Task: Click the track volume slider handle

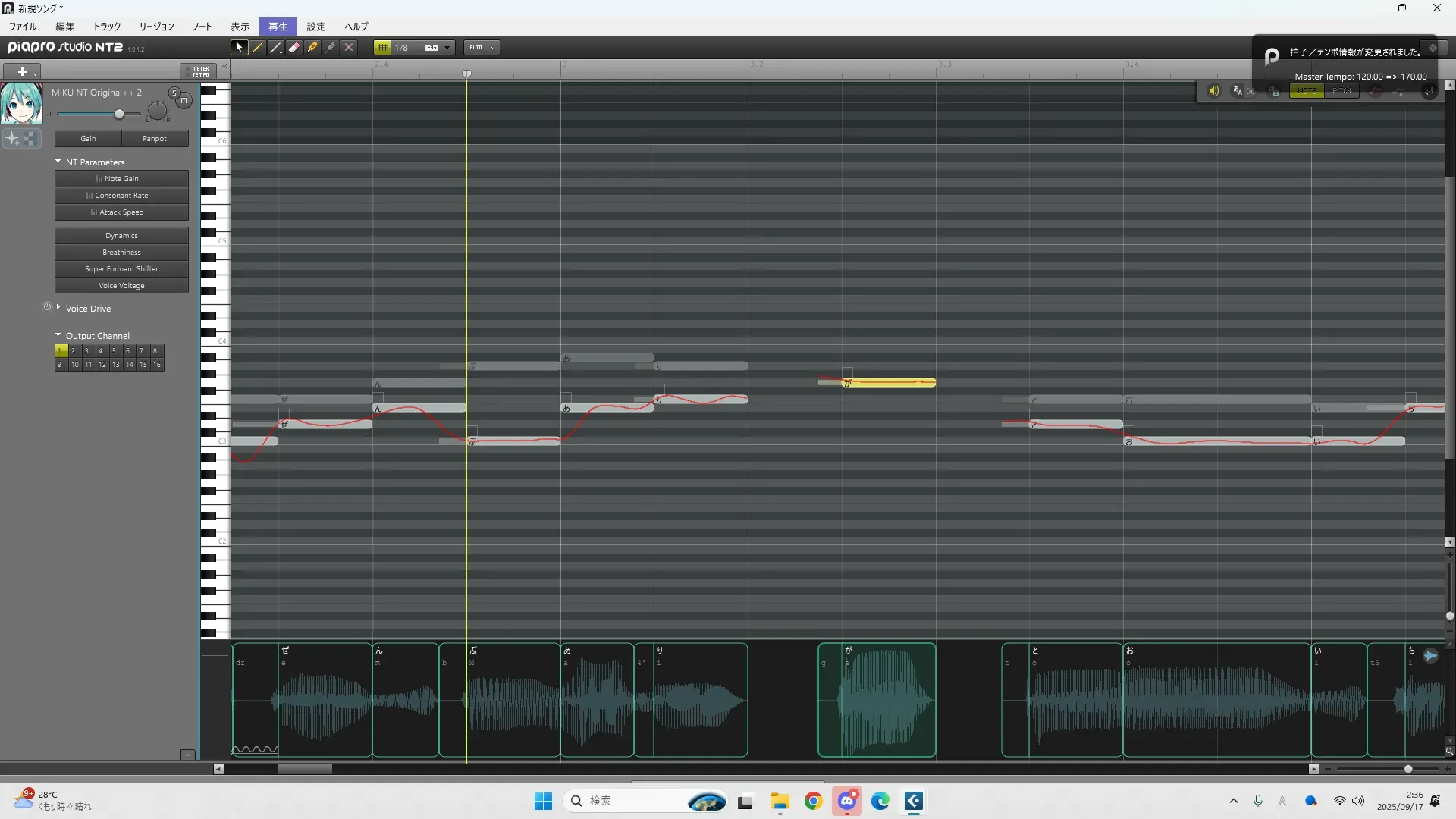Action: (119, 114)
